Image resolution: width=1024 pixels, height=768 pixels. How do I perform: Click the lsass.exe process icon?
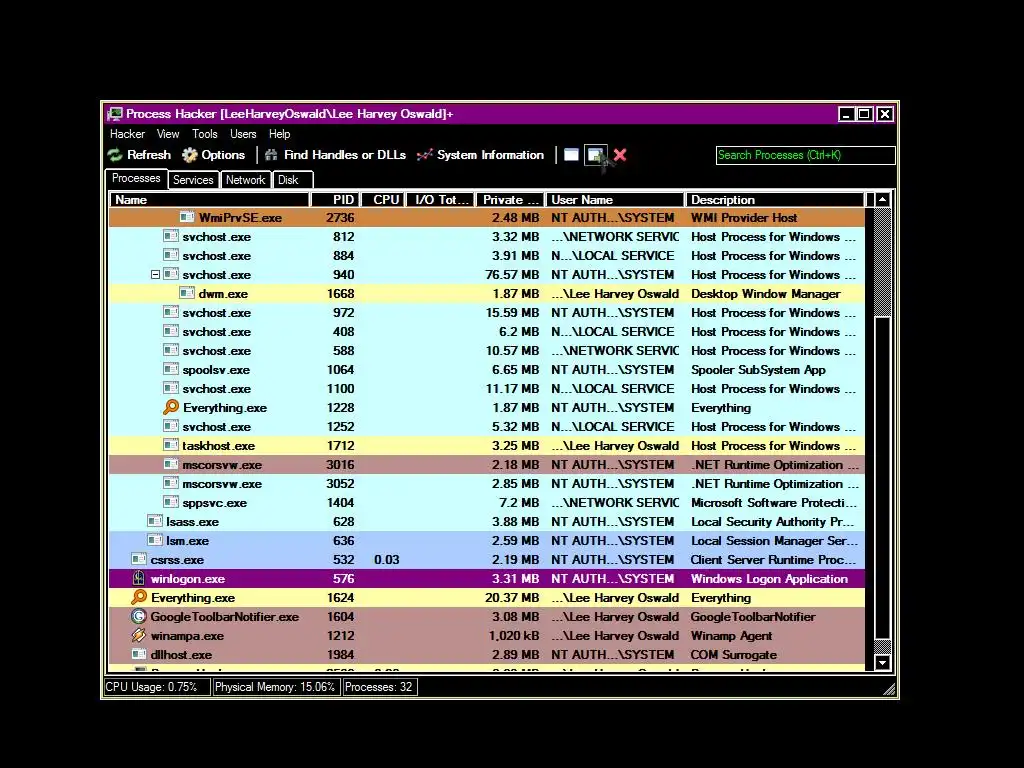click(x=155, y=520)
